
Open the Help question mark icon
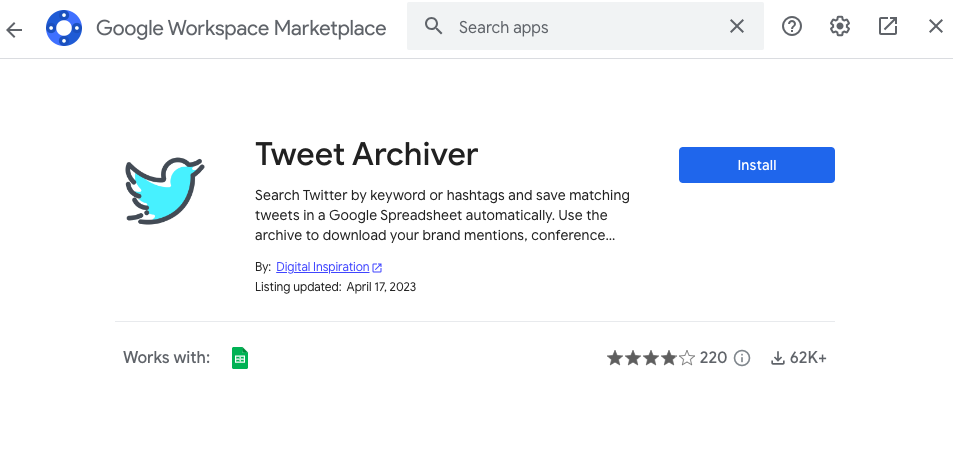[x=792, y=26]
